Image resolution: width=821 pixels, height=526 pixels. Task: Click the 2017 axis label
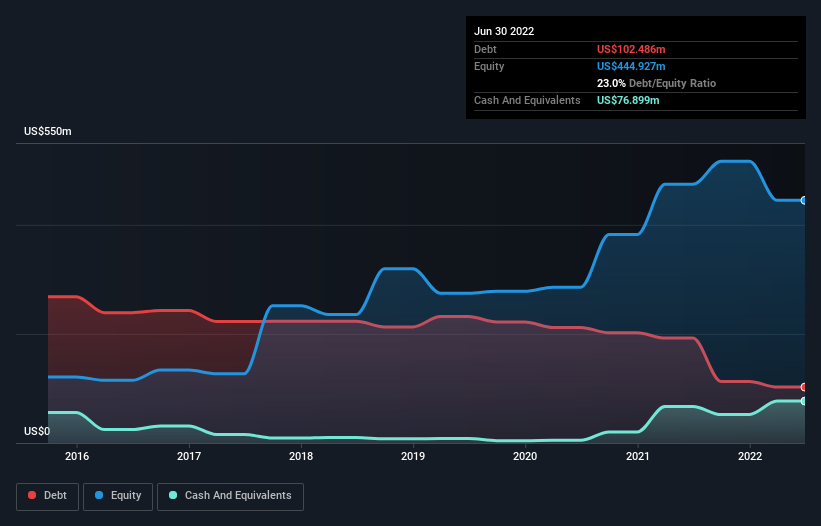click(x=189, y=456)
